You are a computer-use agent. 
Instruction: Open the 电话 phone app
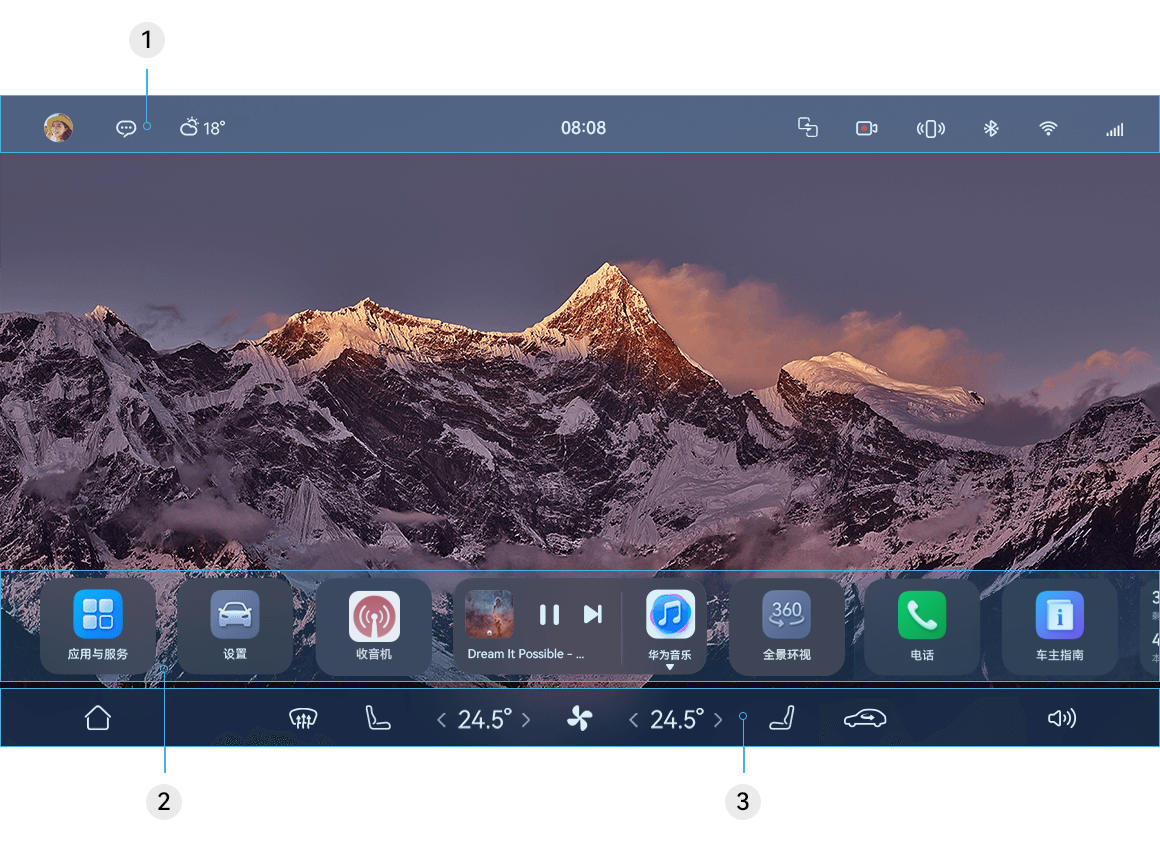[x=922, y=615]
